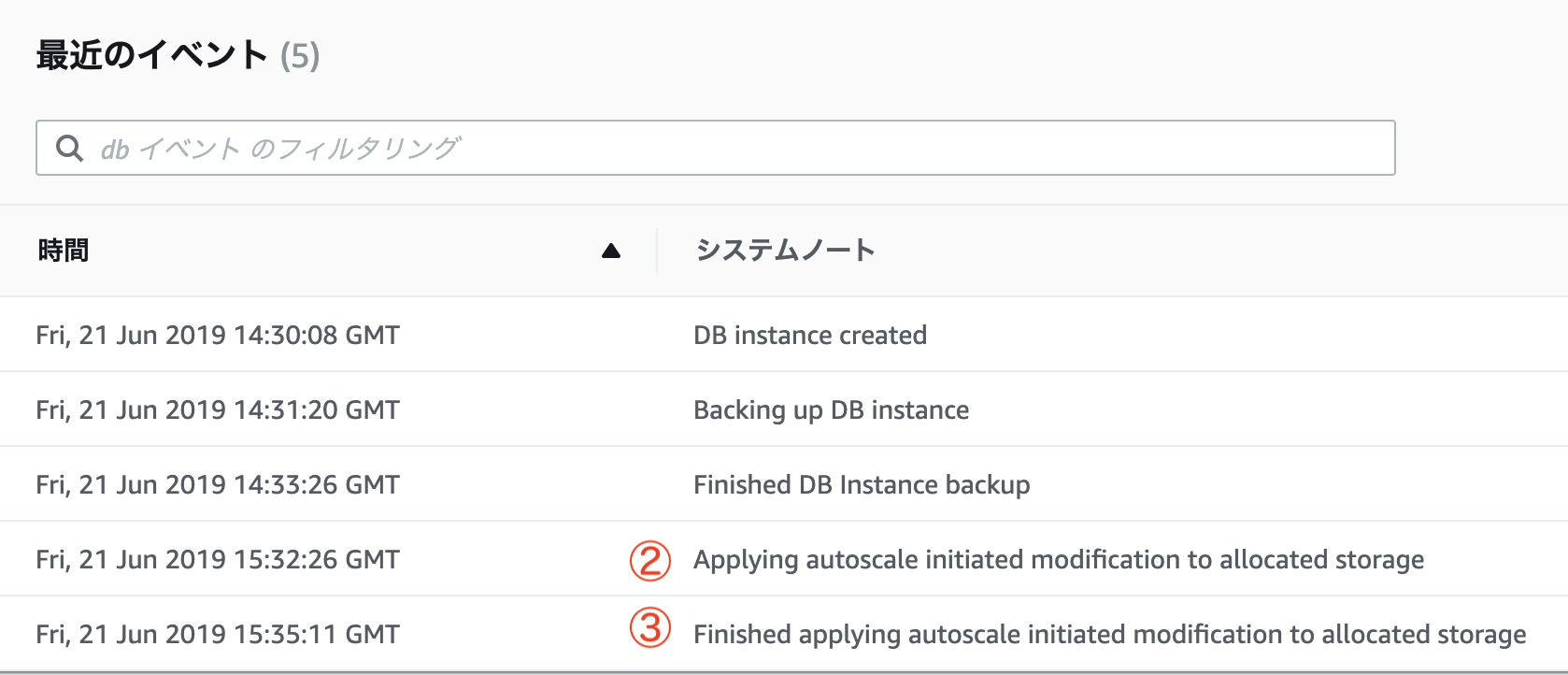Click the 'Backing up DB instance' event note

(831, 409)
